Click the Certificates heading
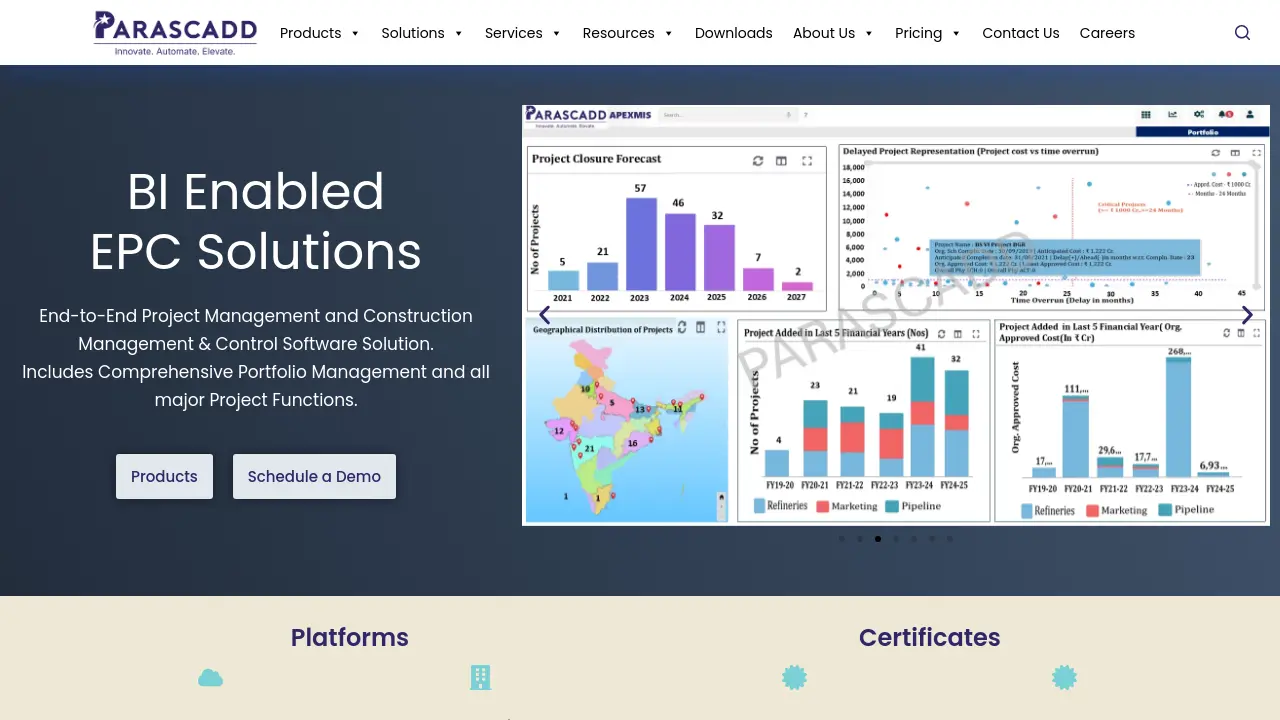This screenshot has height=720, width=1280. (x=929, y=637)
